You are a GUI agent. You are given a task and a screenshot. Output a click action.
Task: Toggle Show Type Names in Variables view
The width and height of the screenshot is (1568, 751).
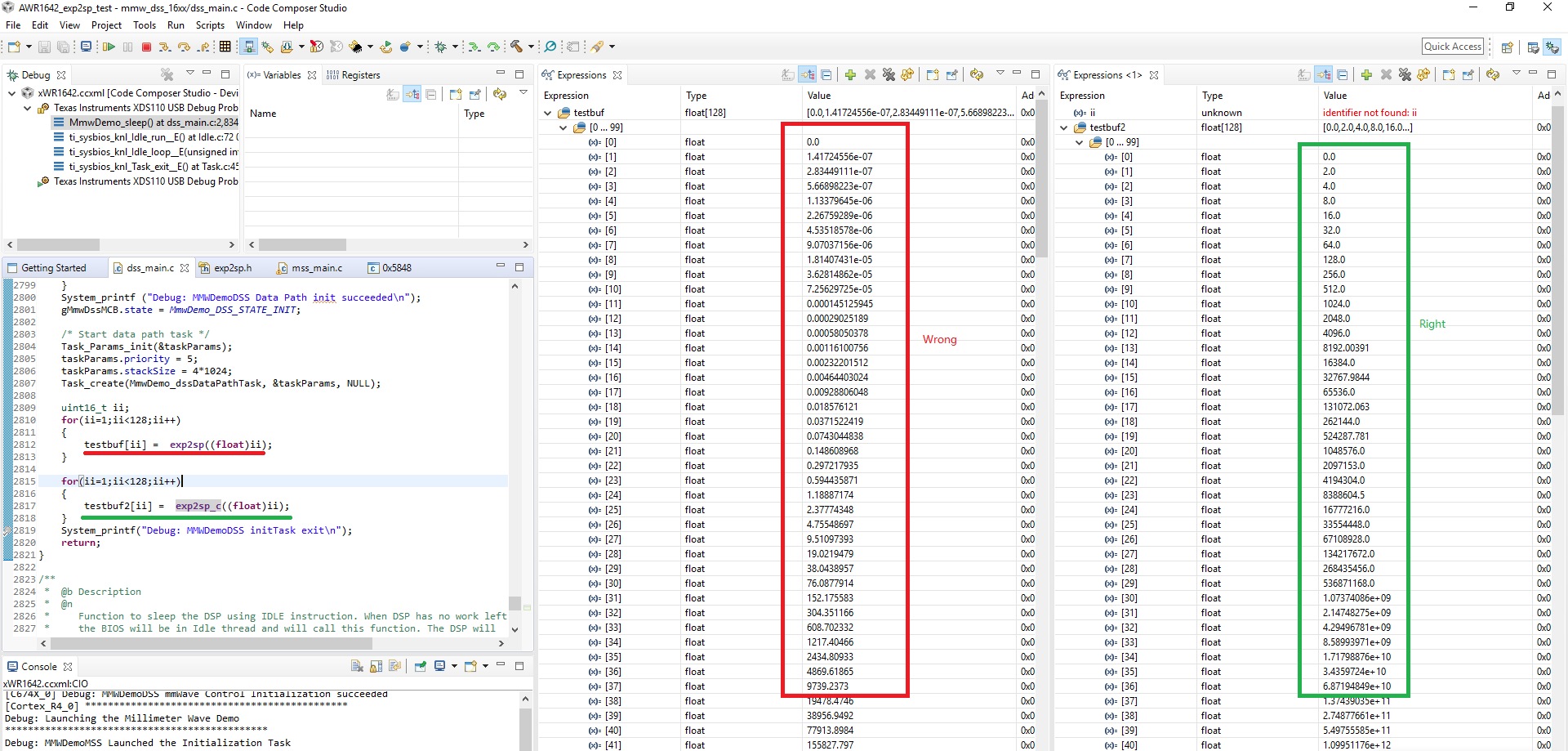[x=393, y=95]
